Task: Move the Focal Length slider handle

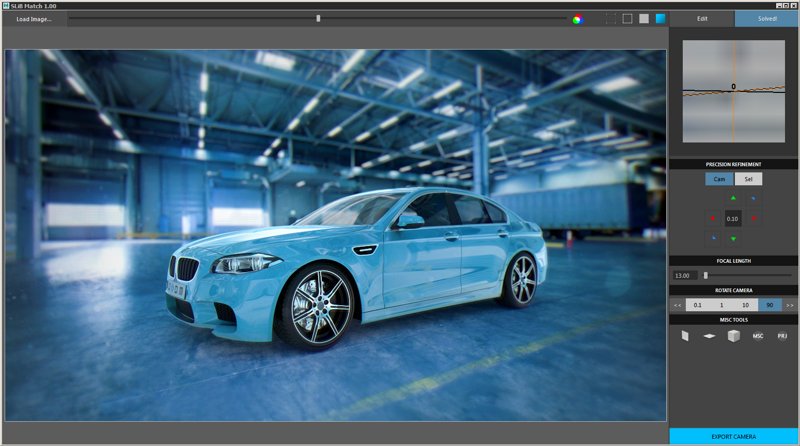Action: 706,276
